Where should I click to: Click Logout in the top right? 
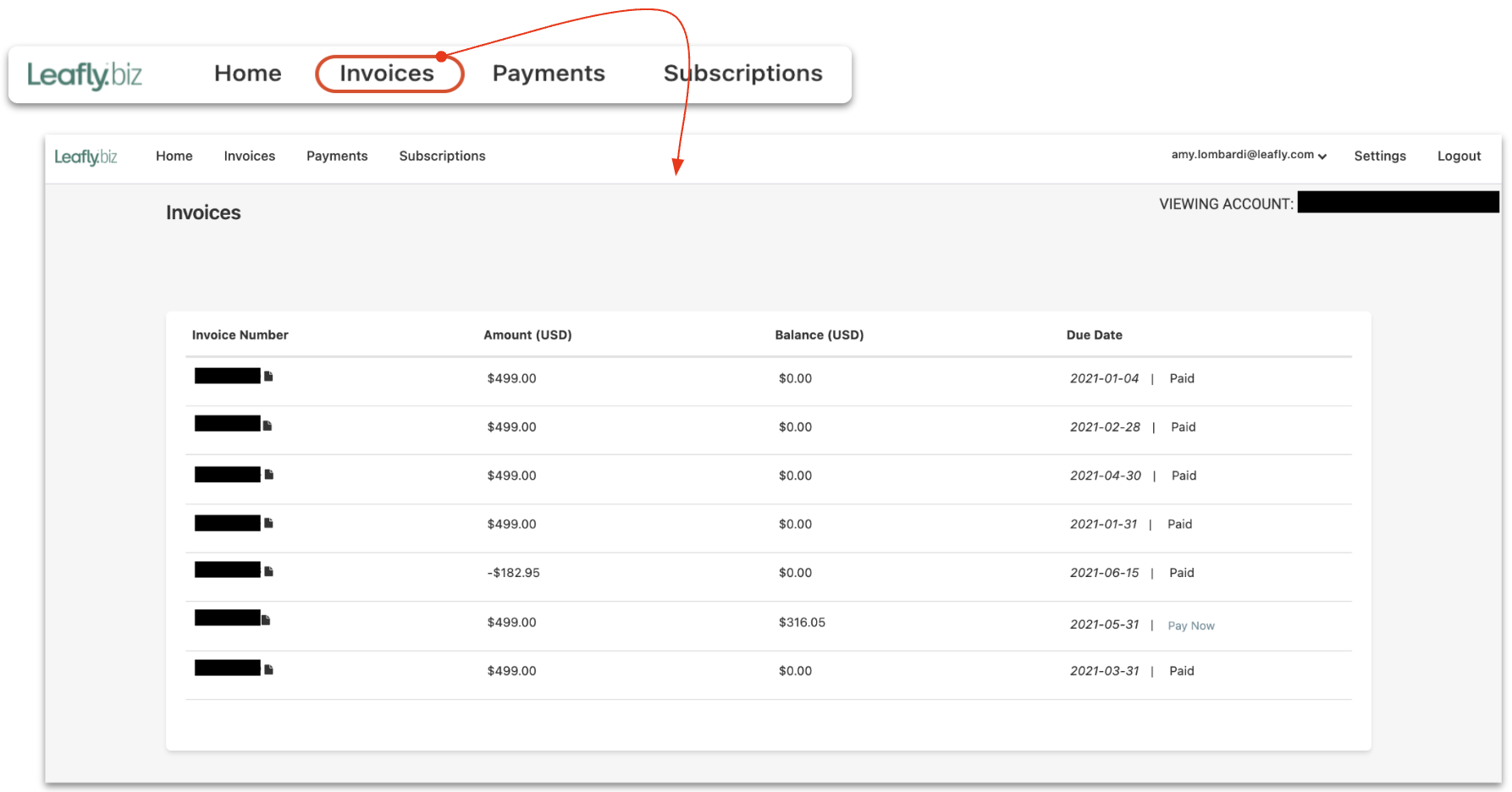[x=1459, y=156]
